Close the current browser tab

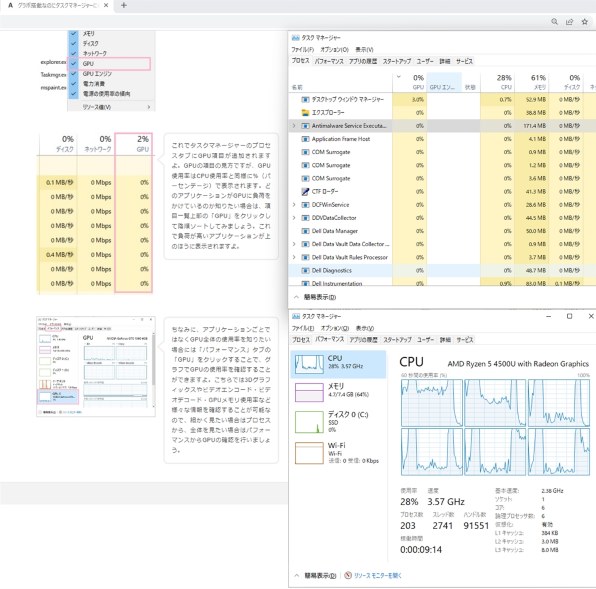pyautogui.click(x=106, y=5)
